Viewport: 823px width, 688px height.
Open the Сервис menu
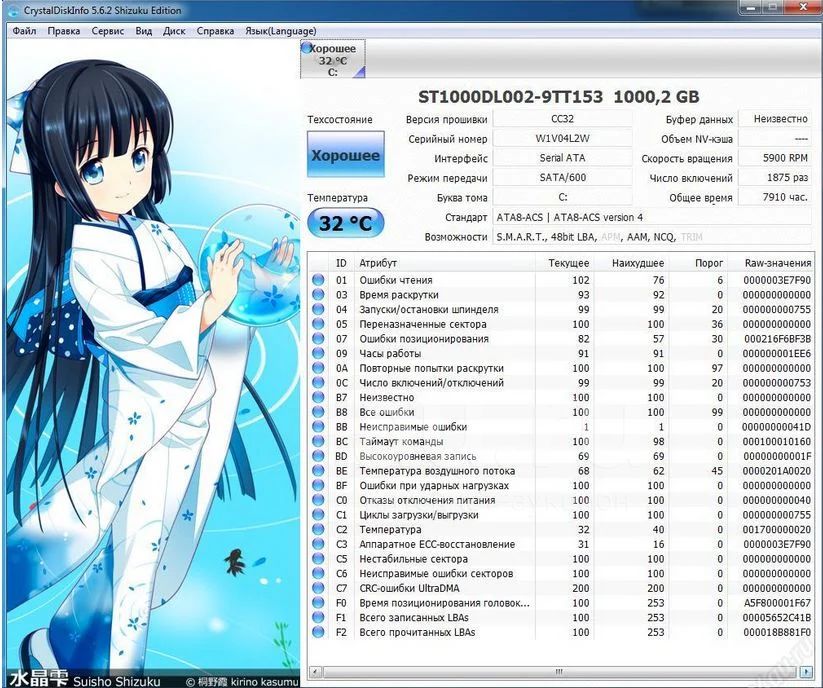coord(108,31)
